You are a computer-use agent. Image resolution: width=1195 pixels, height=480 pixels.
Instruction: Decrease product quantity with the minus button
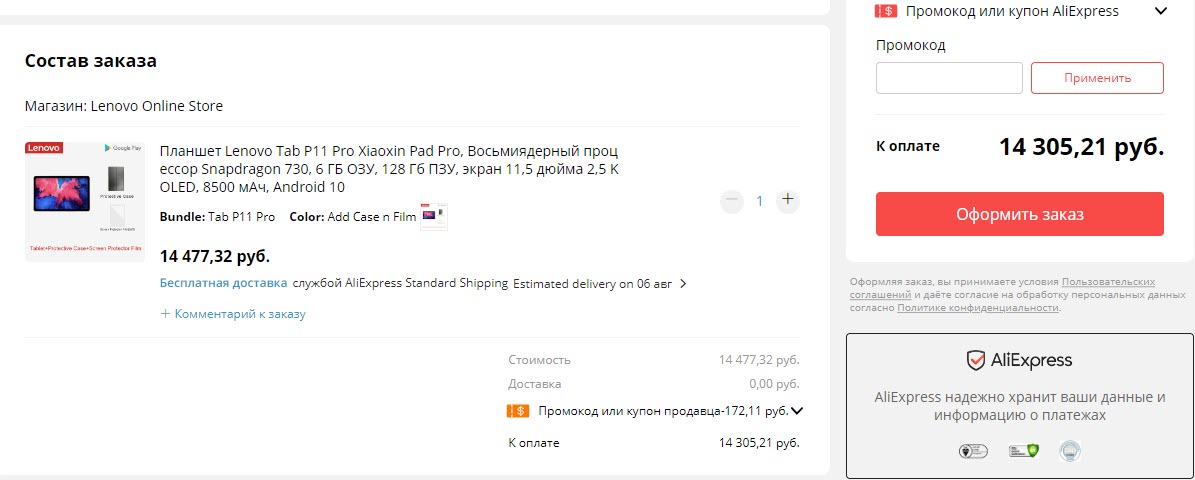(x=732, y=200)
